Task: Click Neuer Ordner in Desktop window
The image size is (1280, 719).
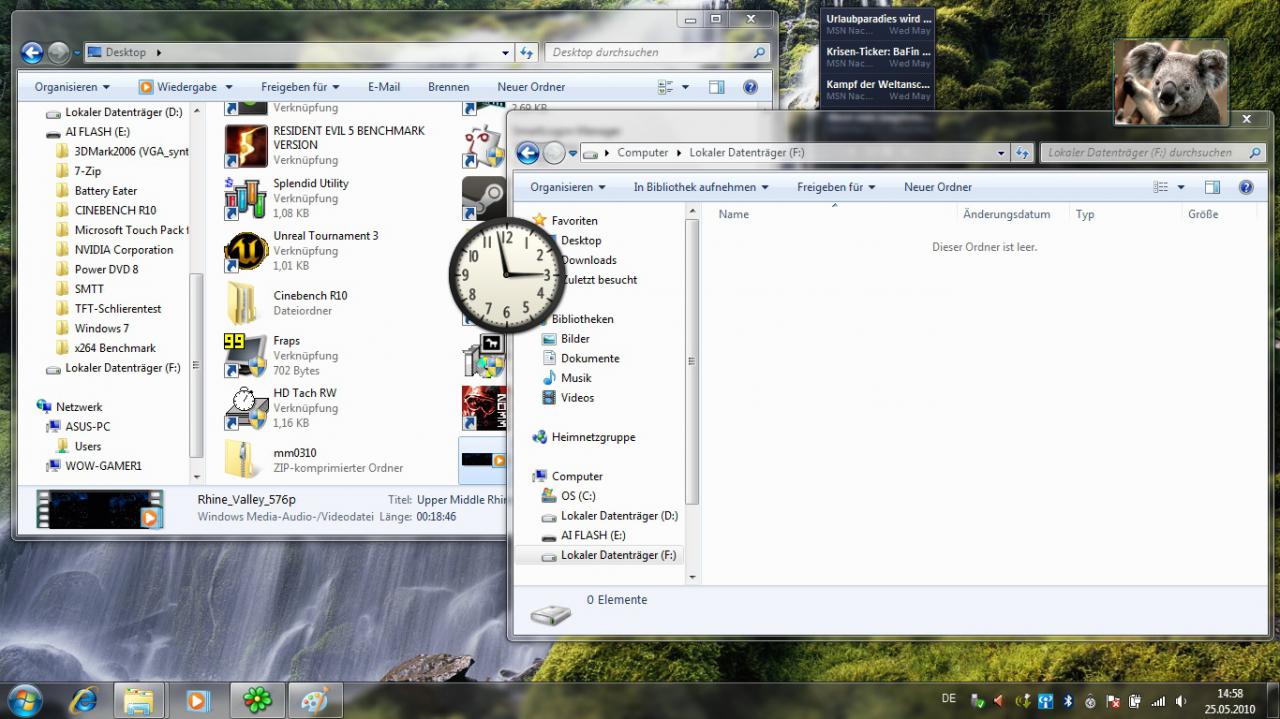Action: pos(531,87)
